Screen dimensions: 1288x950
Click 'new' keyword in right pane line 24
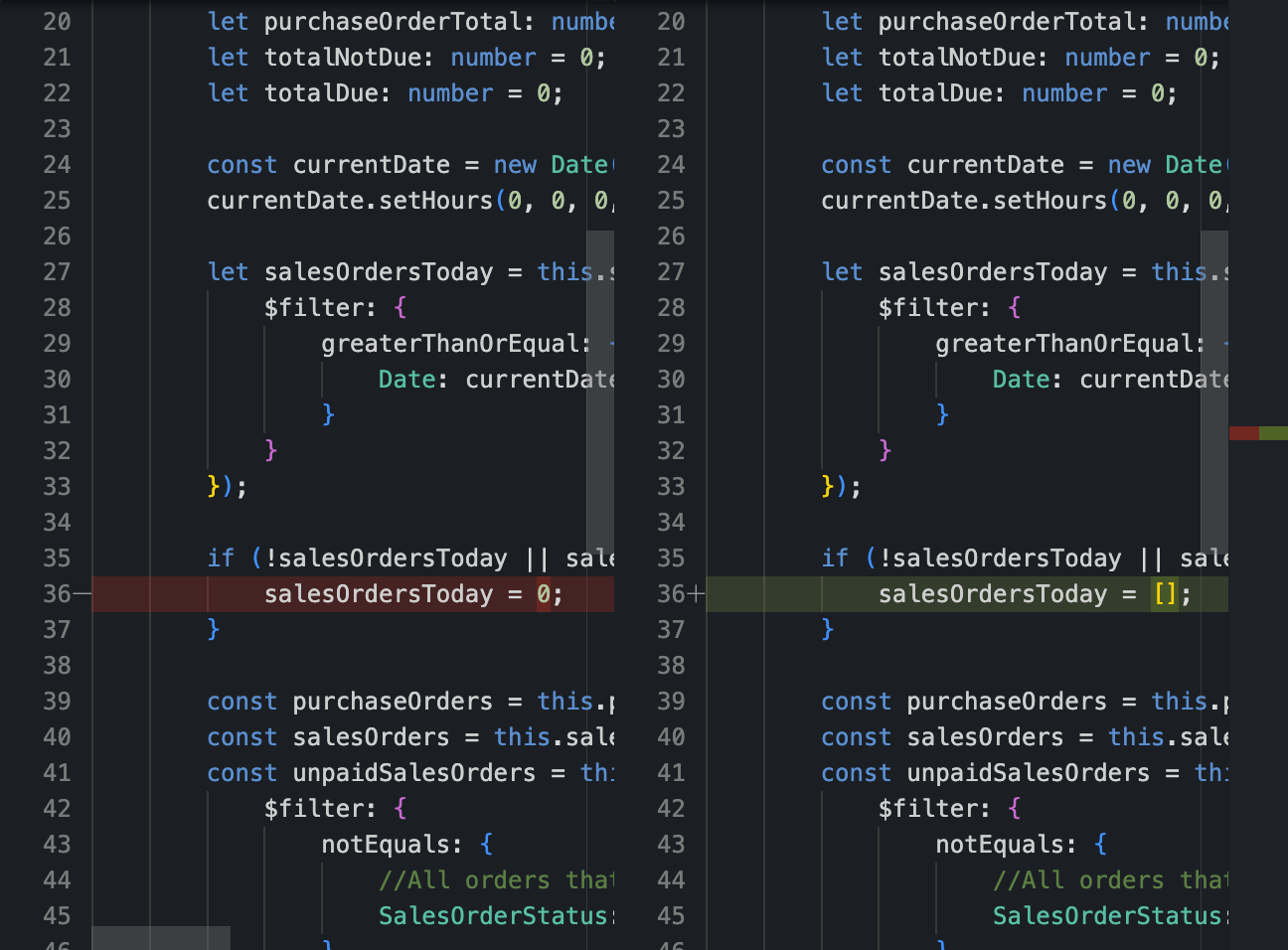pyautogui.click(x=1129, y=165)
